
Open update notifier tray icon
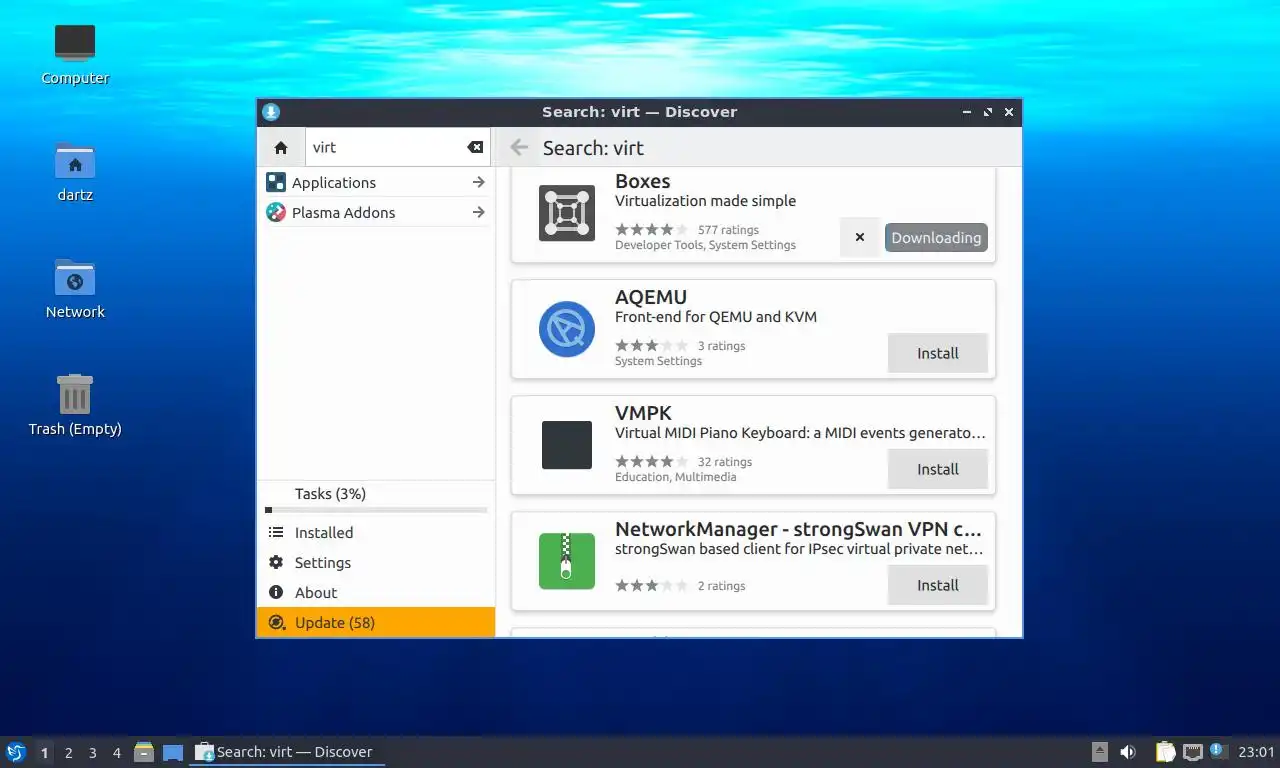(x=1219, y=751)
